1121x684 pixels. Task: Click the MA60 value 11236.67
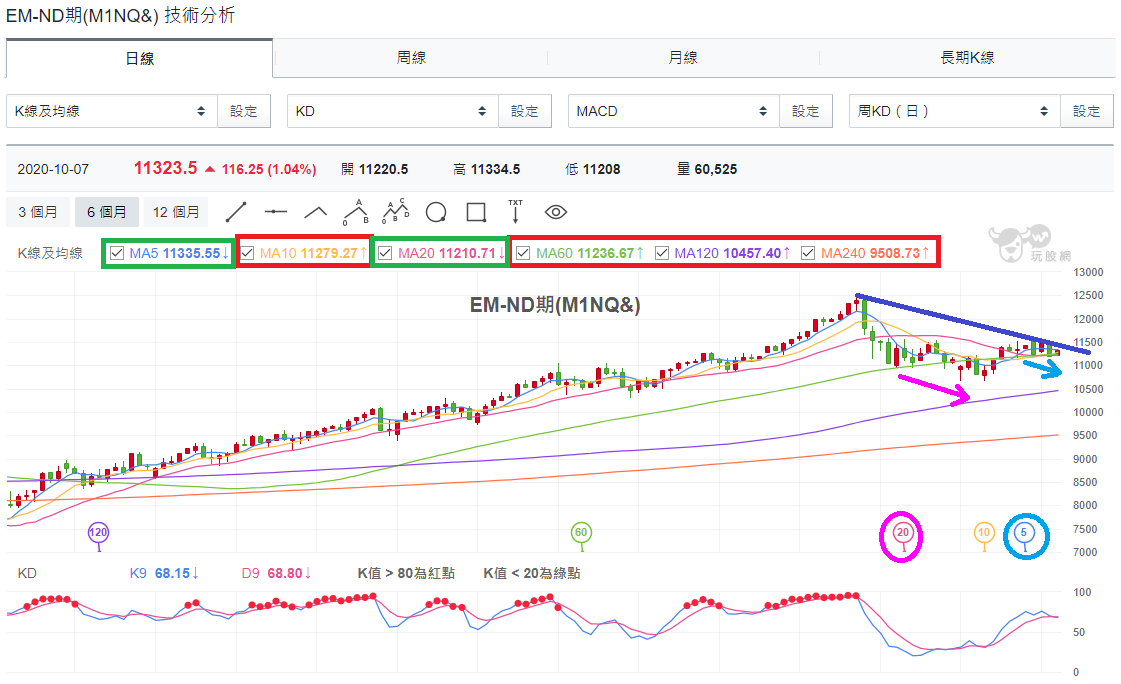pos(606,253)
